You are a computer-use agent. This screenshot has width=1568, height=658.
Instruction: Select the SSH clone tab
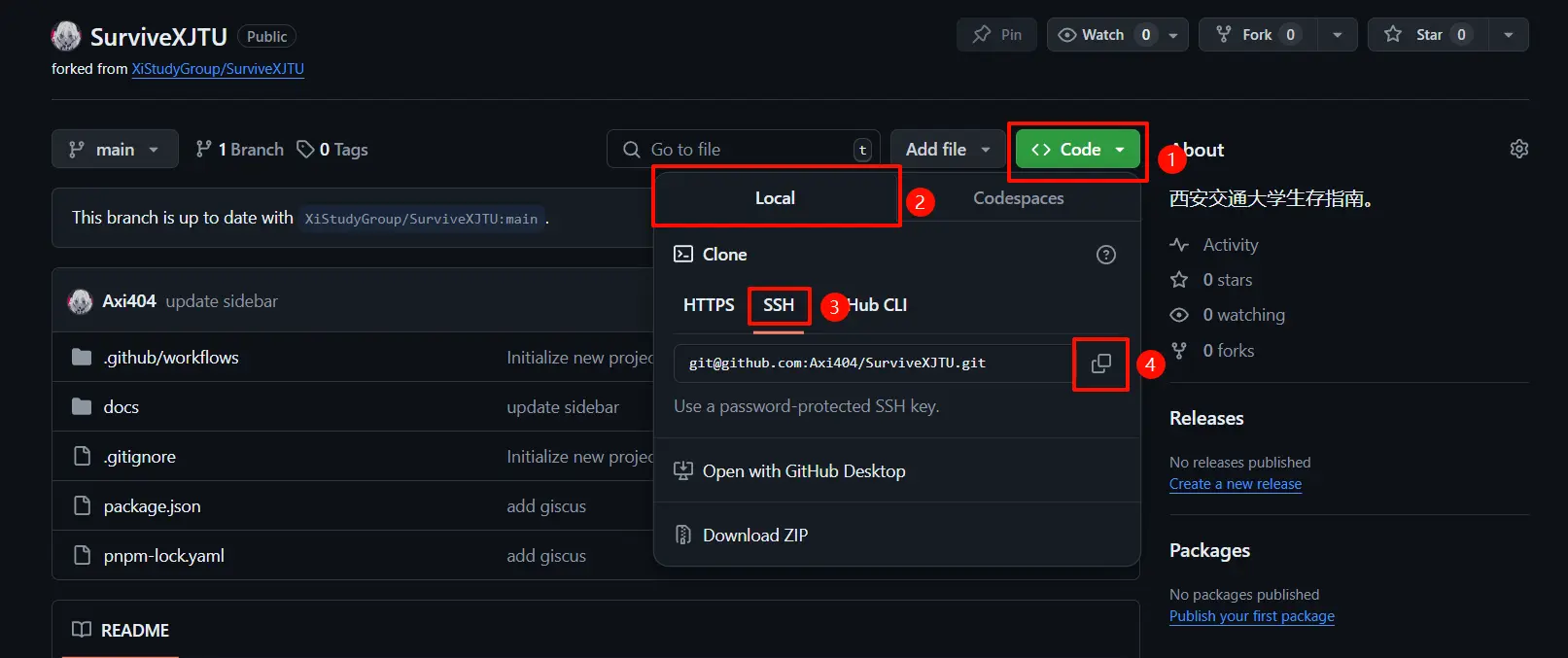(x=779, y=305)
